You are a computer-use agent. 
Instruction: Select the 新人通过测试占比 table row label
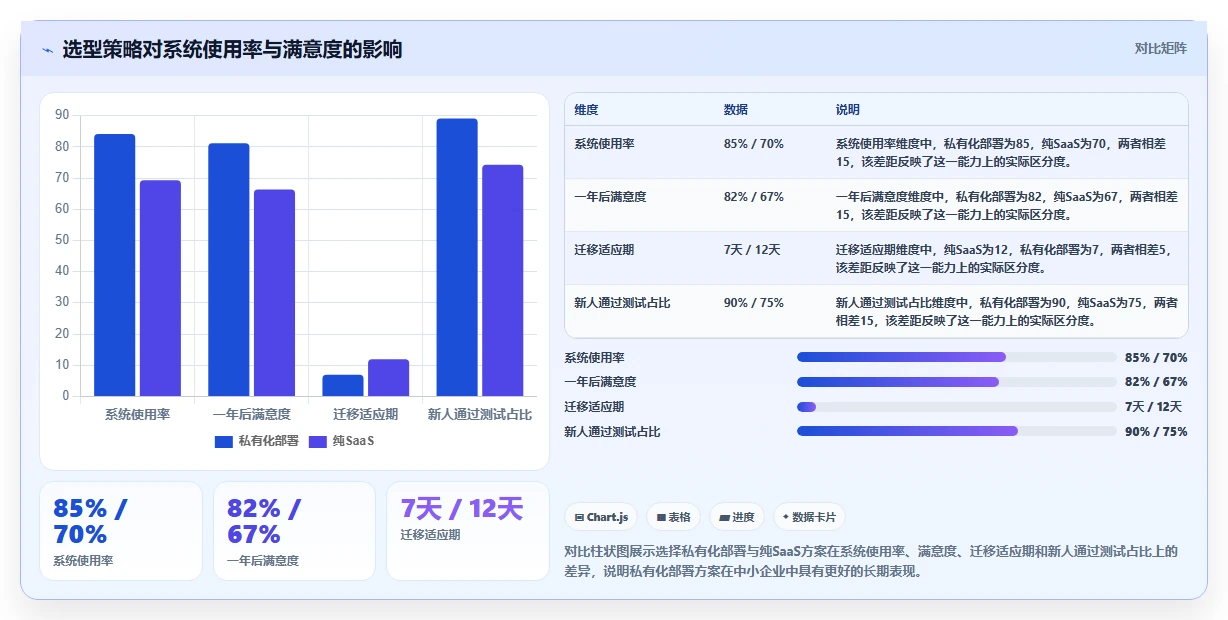tap(622, 303)
